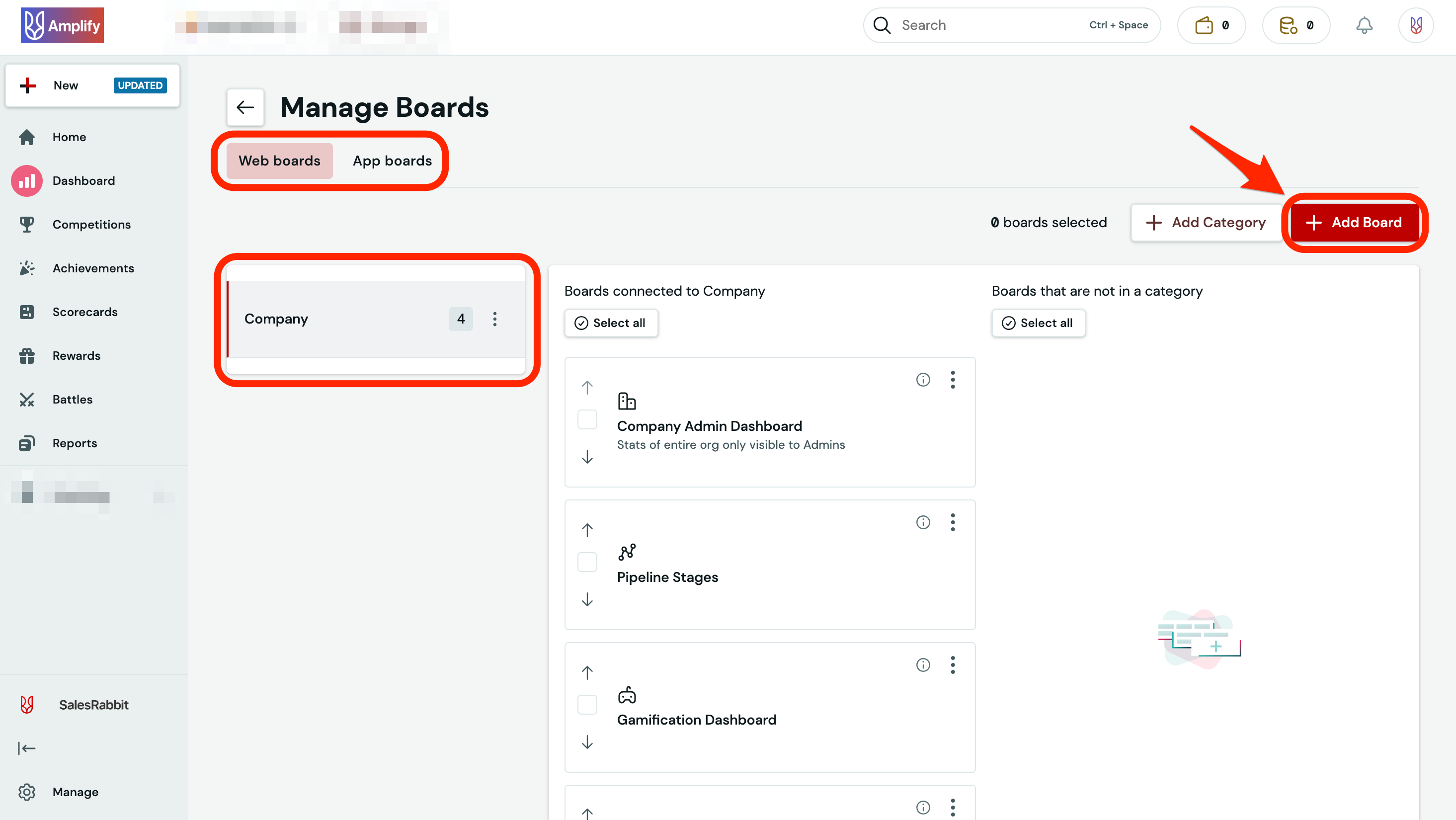Select the Pipeline Stages board checkbox
1456x820 pixels.
click(587, 562)
